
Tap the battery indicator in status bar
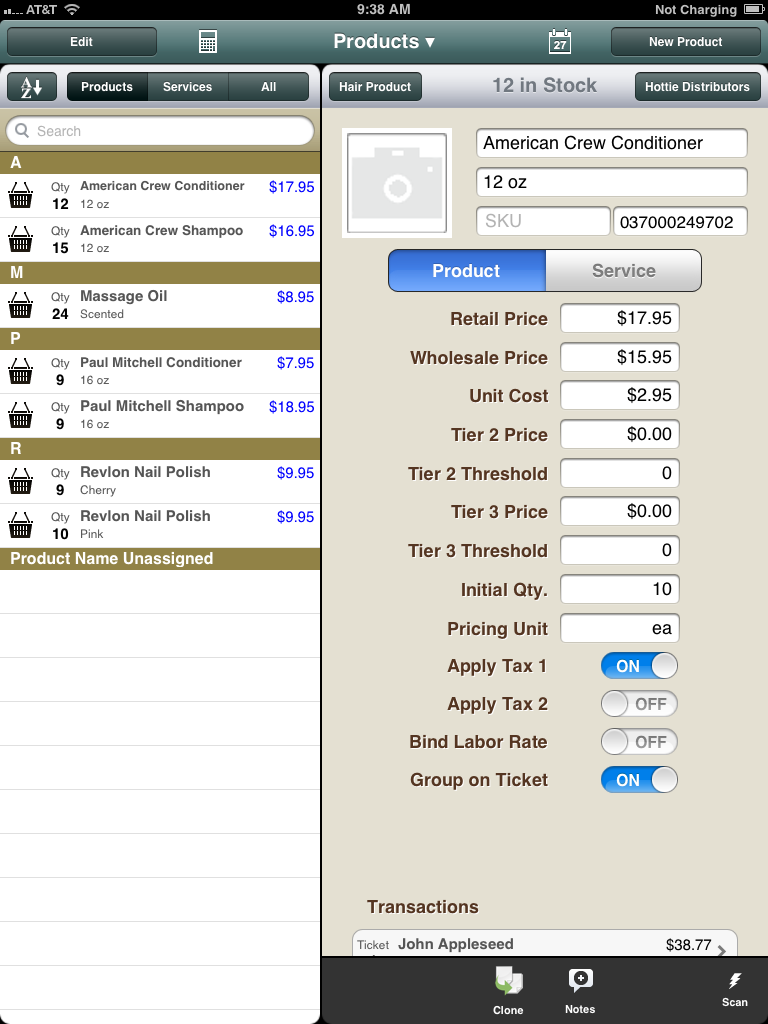coord(753,9)
